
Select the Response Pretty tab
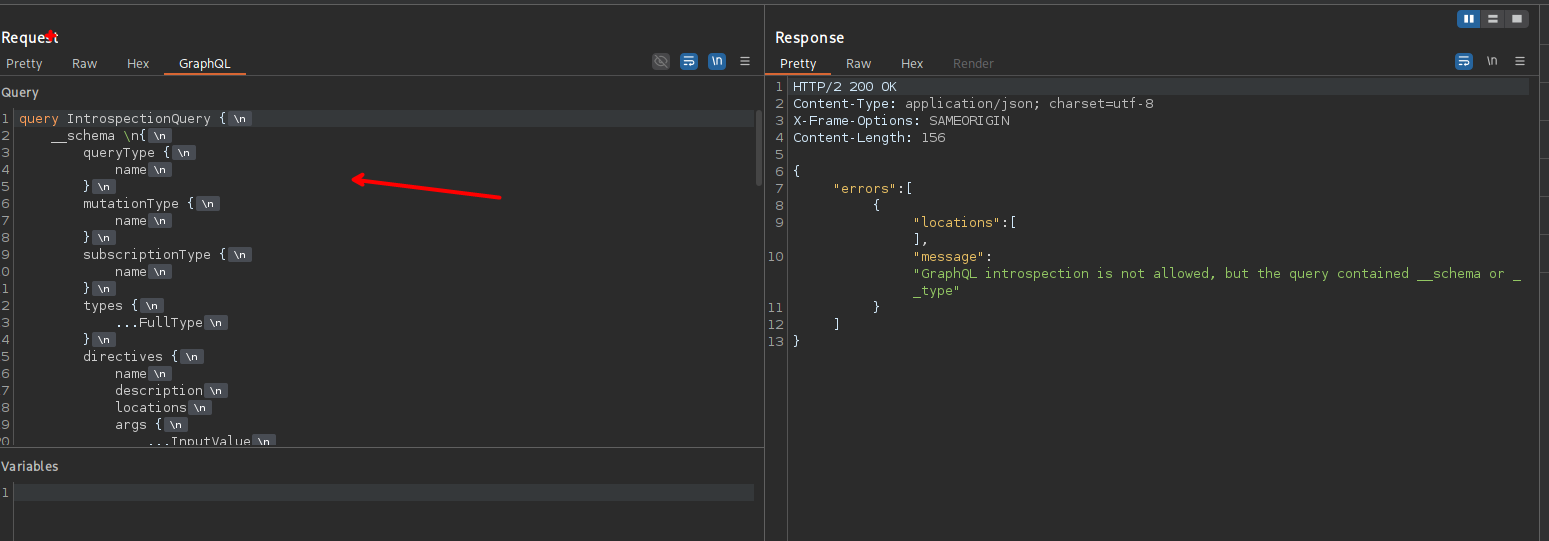(798, 64)
